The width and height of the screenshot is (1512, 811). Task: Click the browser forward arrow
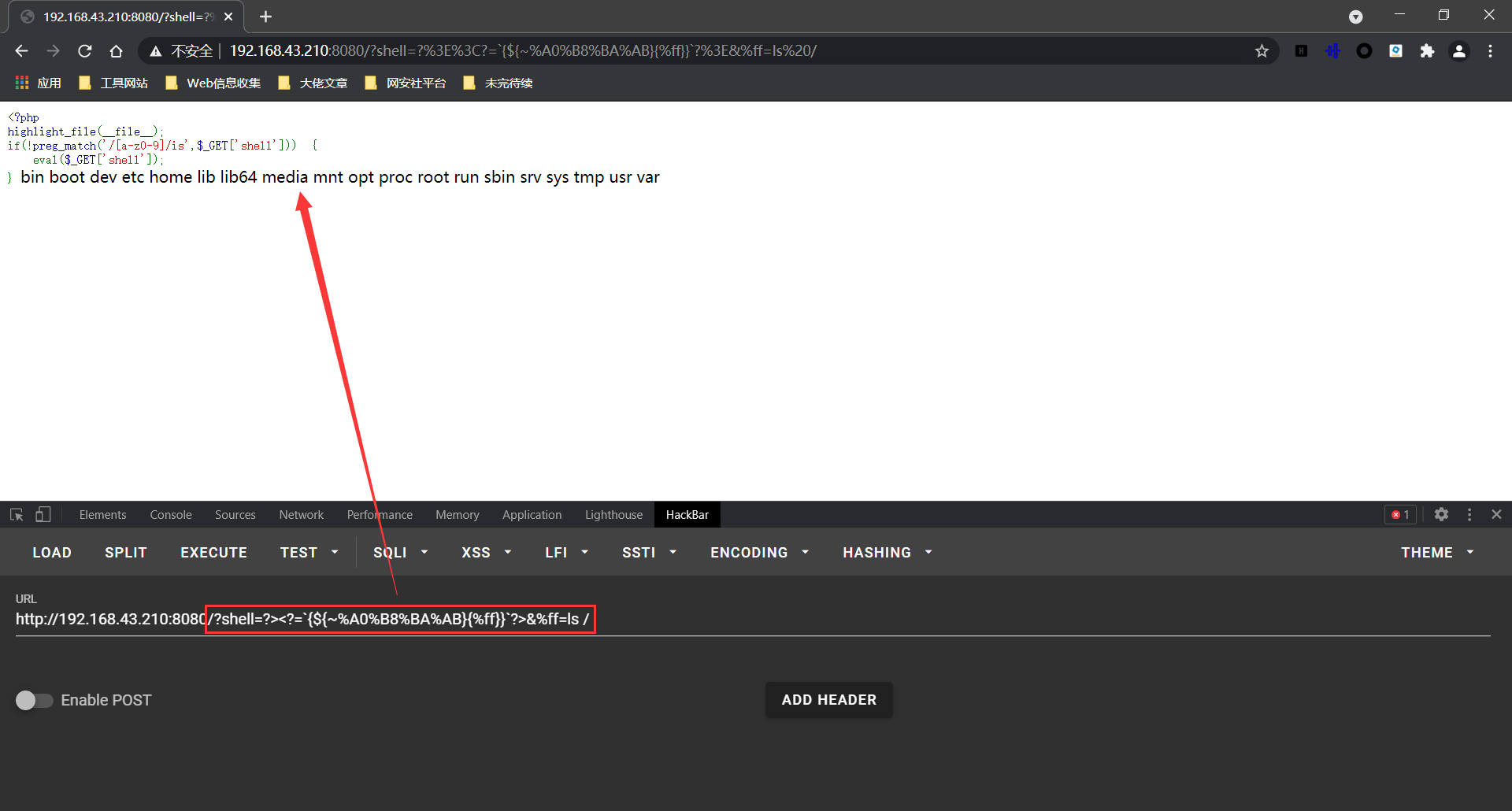53,51
